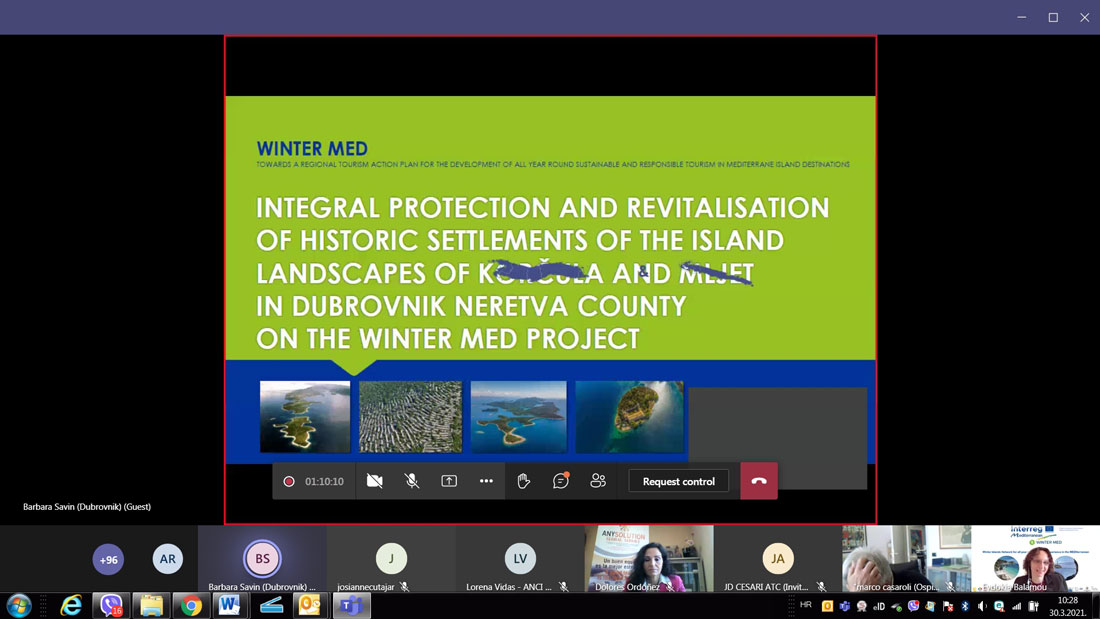Open the HR language indicator menu
Screen dimensions: 1100x619
(x=805, y=605)
